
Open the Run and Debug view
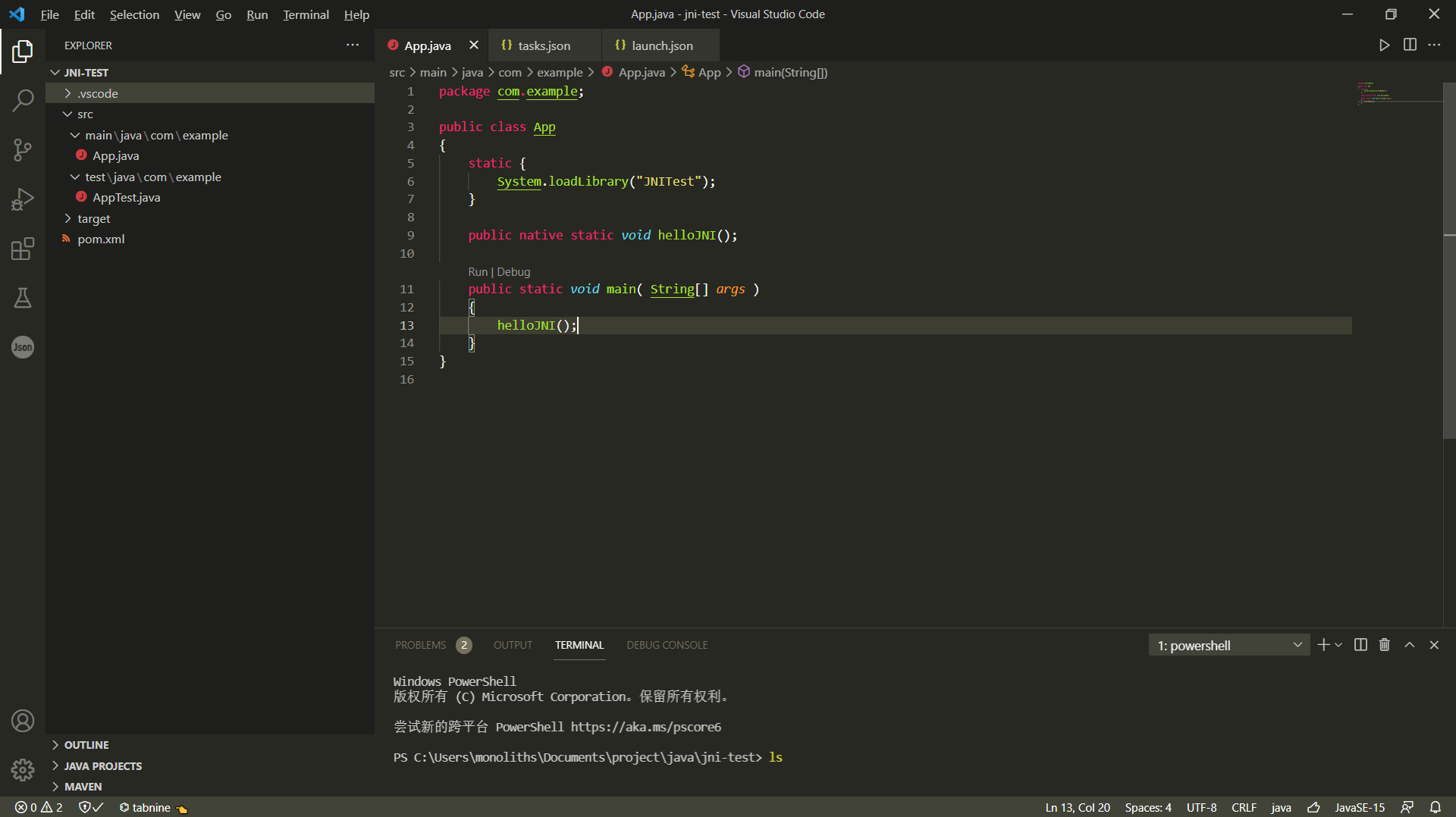click(x=23, y=199)
